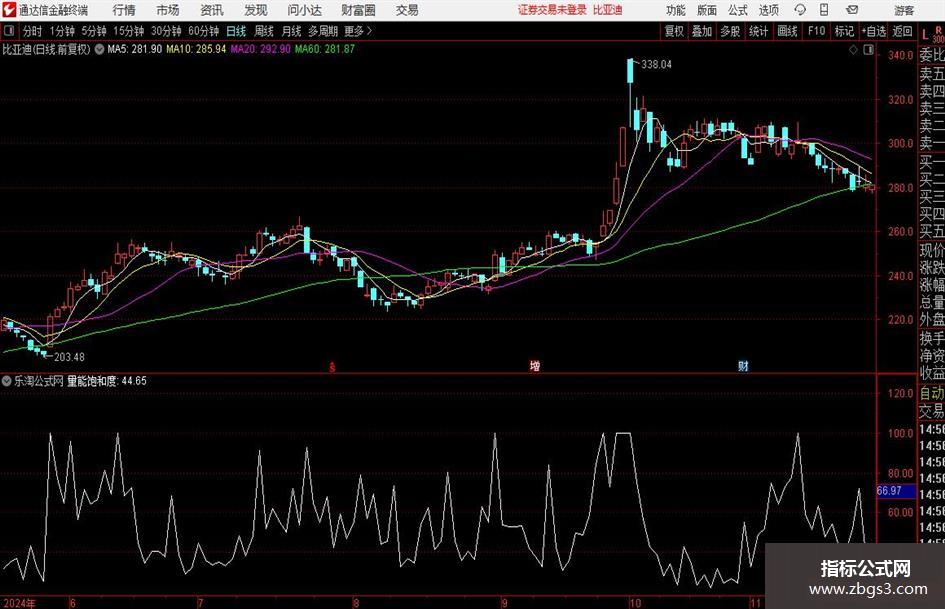
Task: Click the MA20: 292.90 label
Action: [x=260, y=49]
